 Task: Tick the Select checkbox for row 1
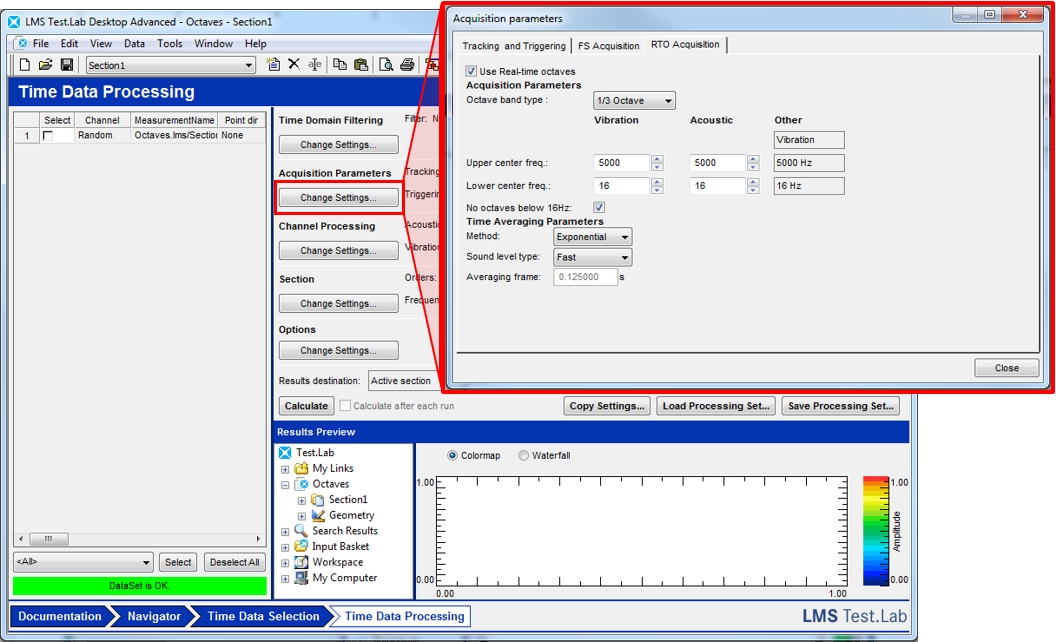48,135
